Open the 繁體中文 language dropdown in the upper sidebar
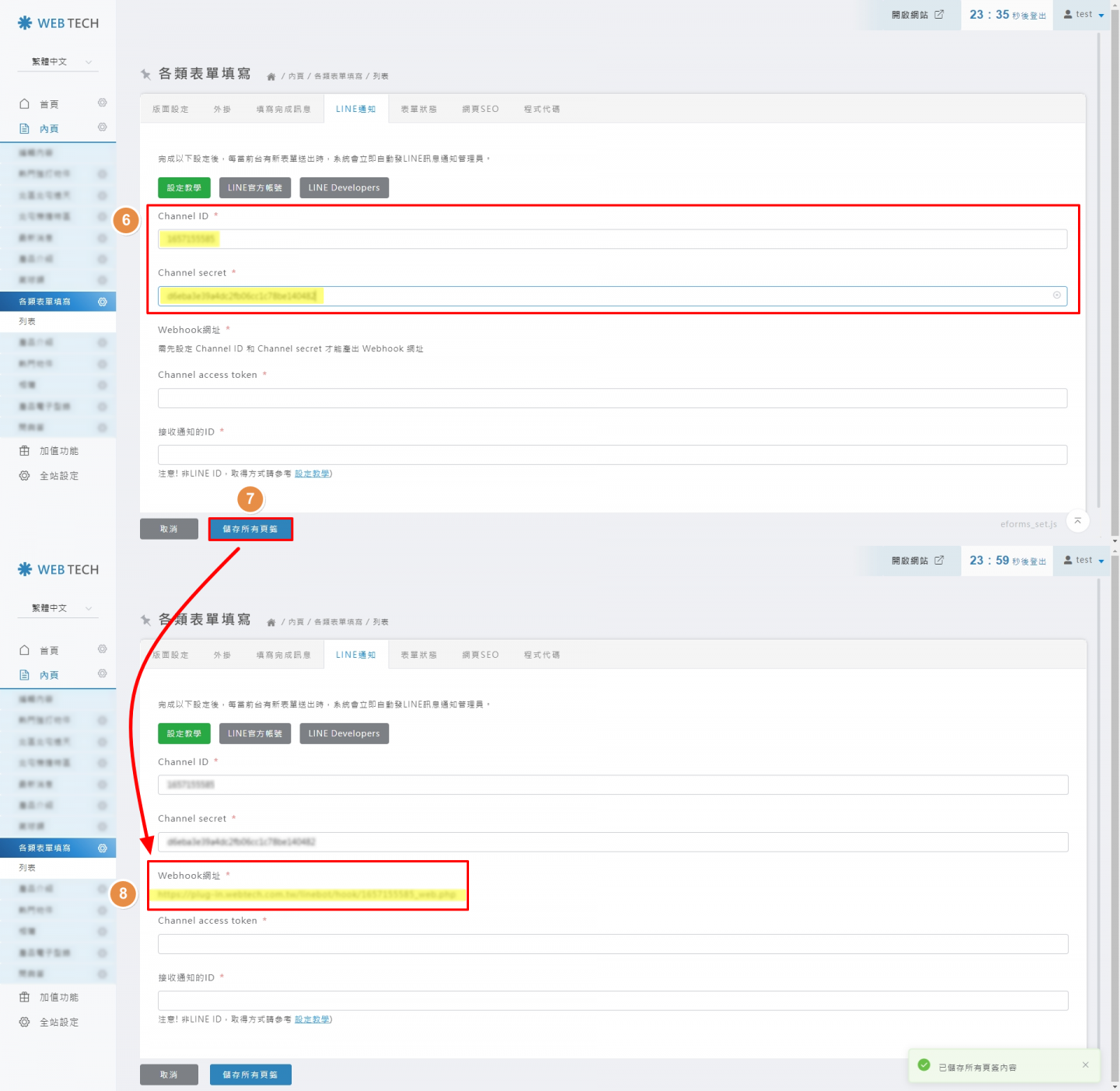Image resolution: width=1120 pixels, height=1091 pixels. point(58,62)
